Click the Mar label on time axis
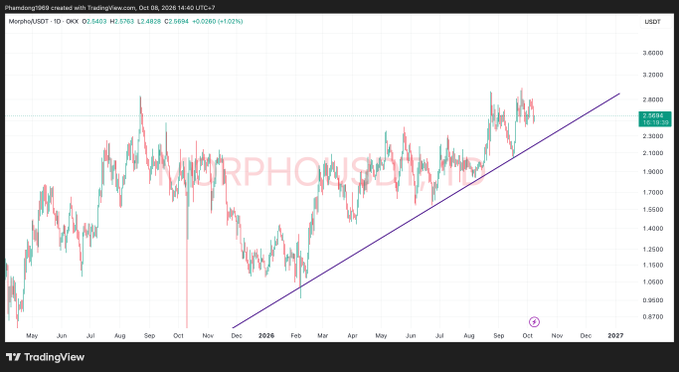The height and width of the screenshot is (372, 679). [x=323, y=336]
